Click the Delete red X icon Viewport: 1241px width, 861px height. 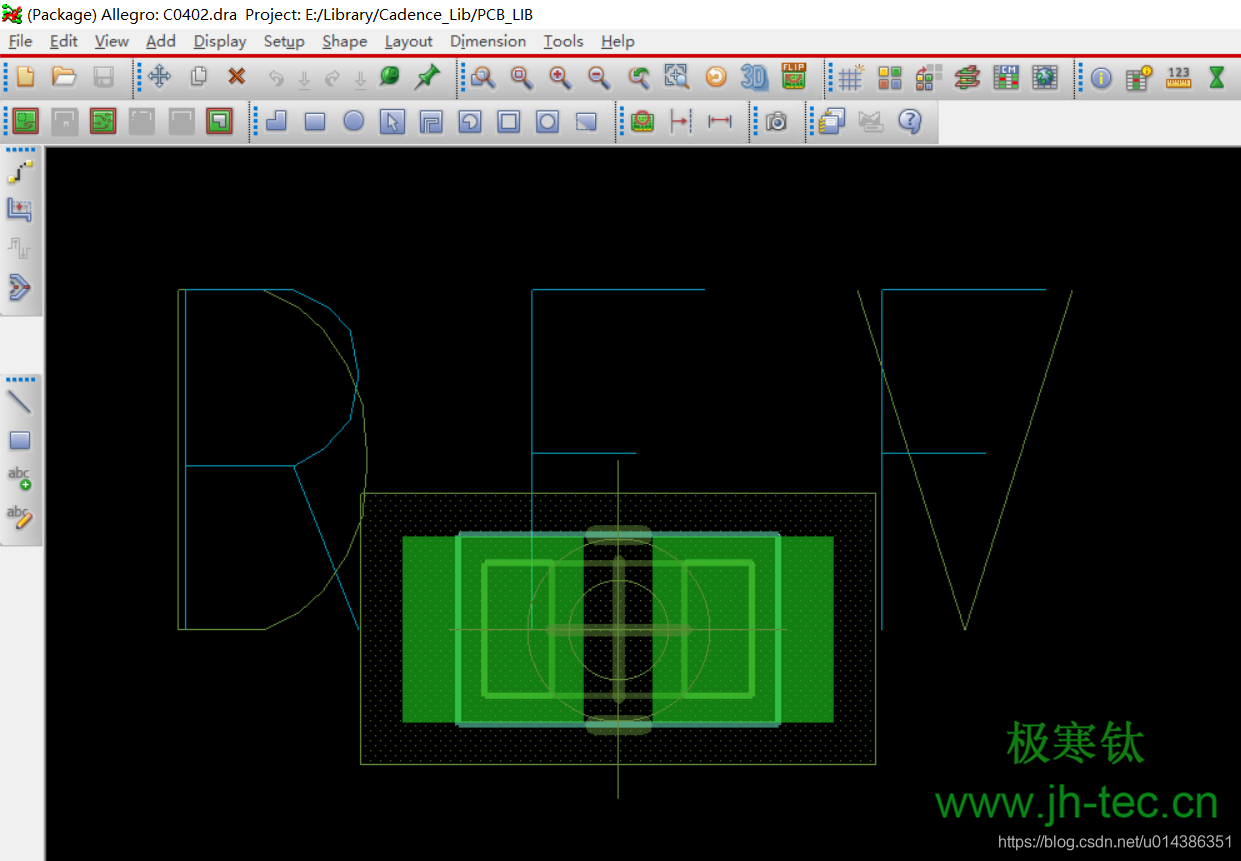tap(236, 77)
